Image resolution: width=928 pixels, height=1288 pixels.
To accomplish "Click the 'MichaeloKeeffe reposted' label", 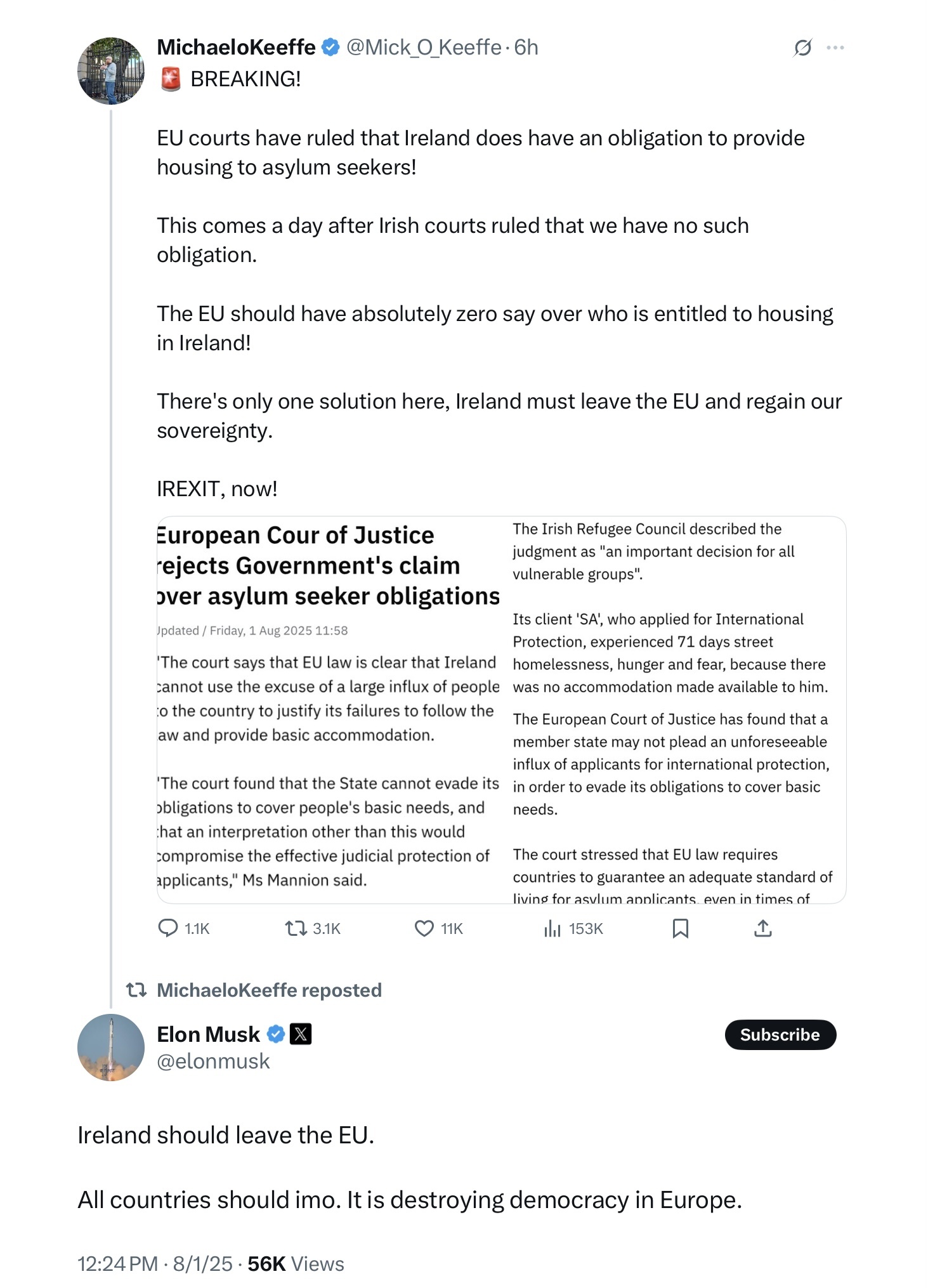I will (269, 990).
